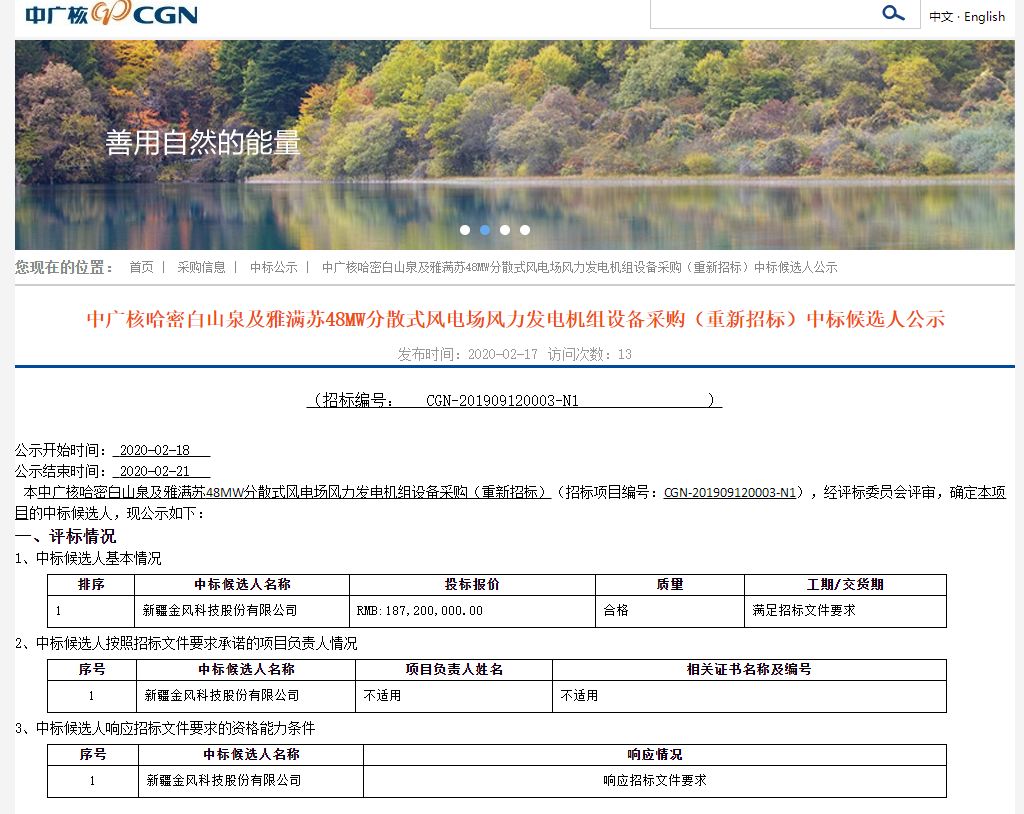
Task: Click 响应情况 column header
Action: coord(655,755)
